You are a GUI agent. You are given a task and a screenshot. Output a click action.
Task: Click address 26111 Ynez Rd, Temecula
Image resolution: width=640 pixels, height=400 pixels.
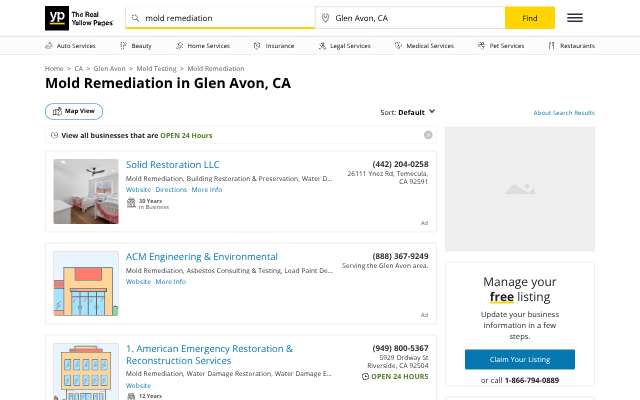coord(388,178)
